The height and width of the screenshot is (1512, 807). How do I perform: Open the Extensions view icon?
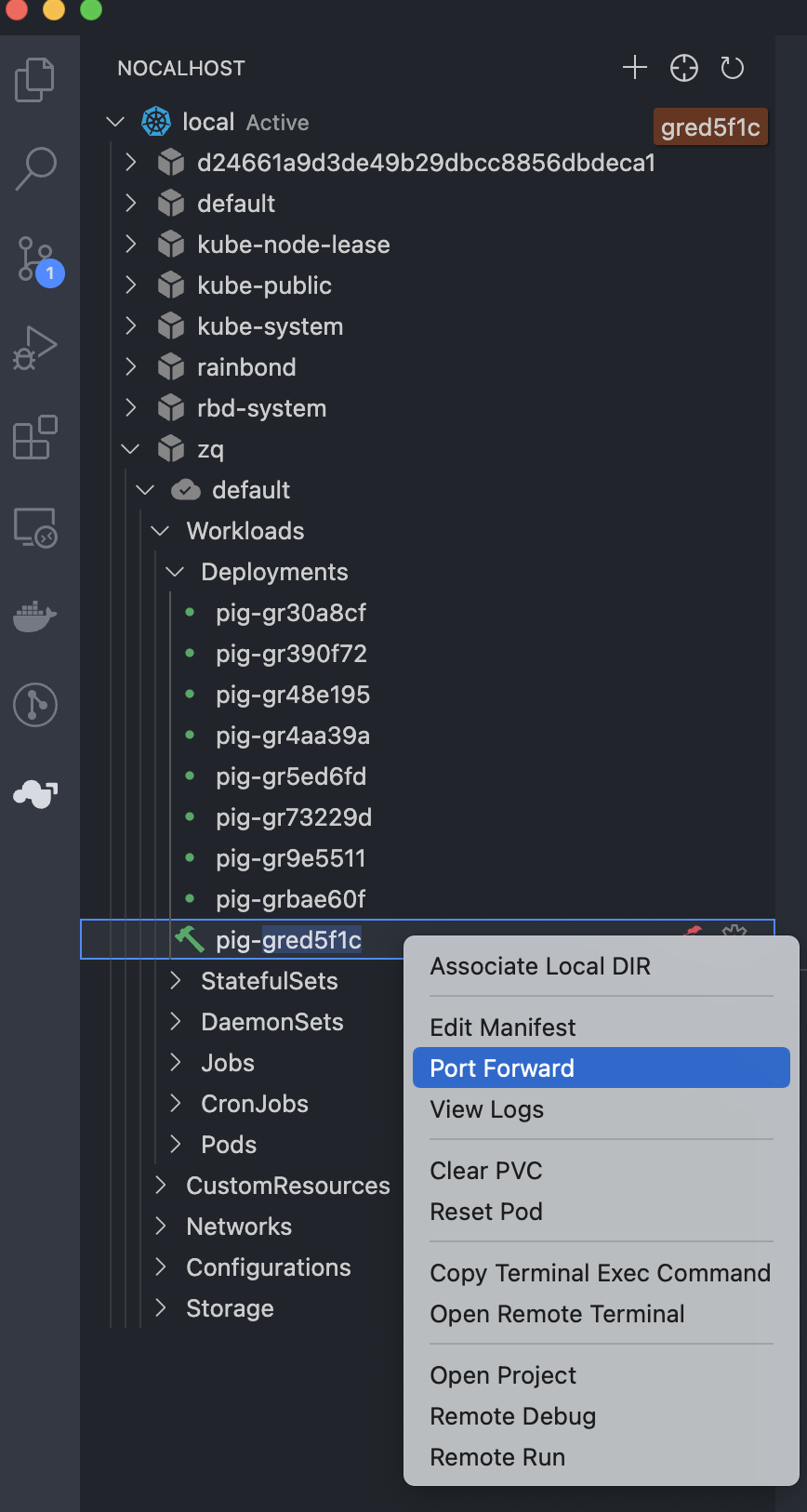pos(35,437)
